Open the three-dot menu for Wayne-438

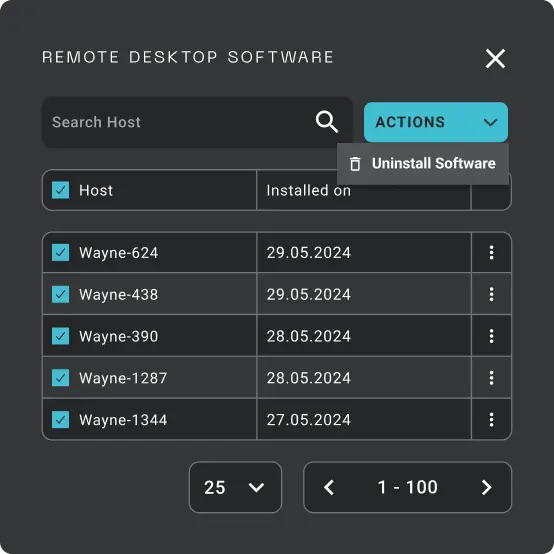tap(491, 294)
